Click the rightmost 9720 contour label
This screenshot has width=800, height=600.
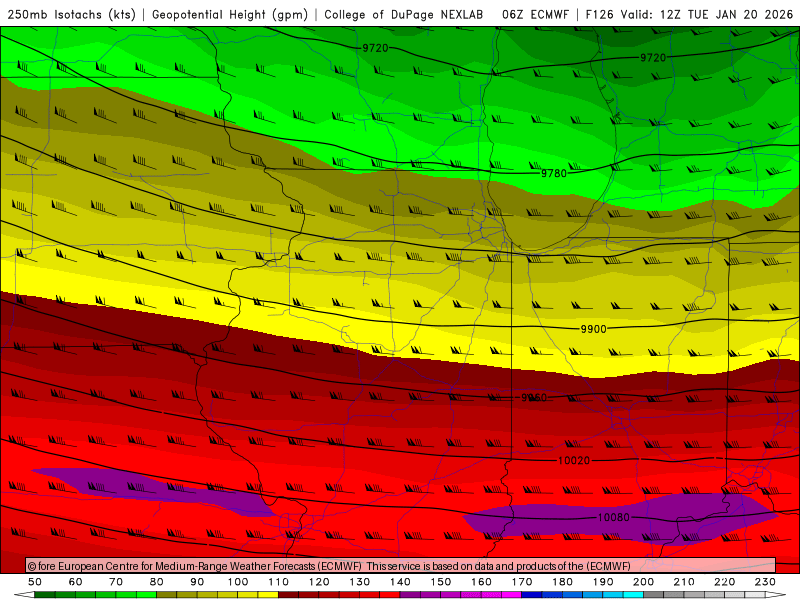point(653,58)
